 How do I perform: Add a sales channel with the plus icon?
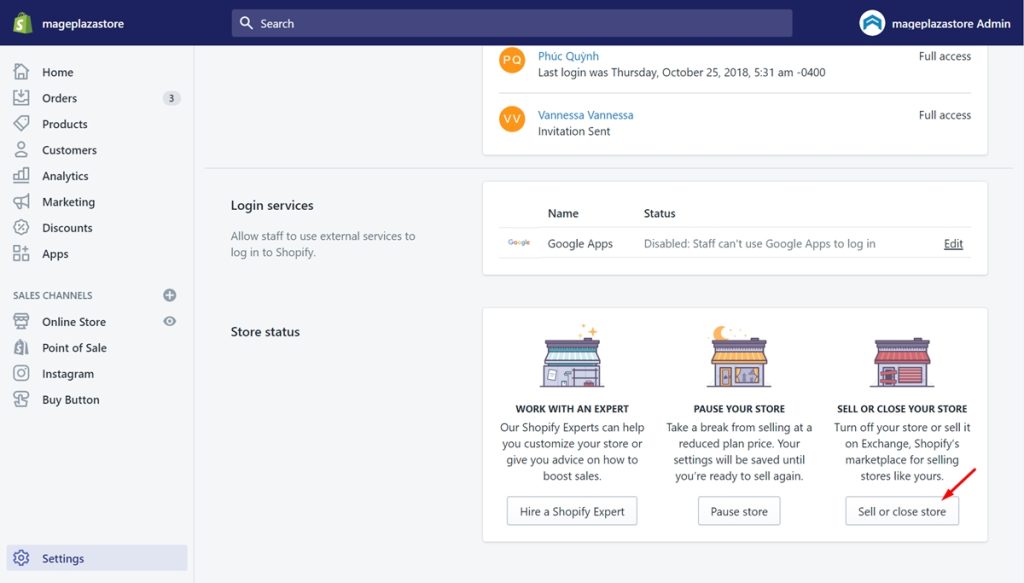170,295
